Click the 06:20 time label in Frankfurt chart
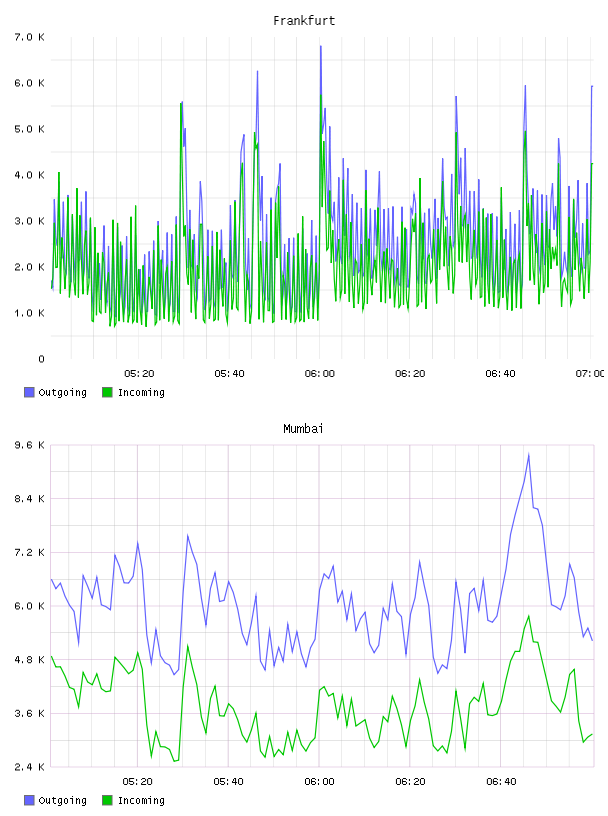608x816 pixels. [410, 374]
